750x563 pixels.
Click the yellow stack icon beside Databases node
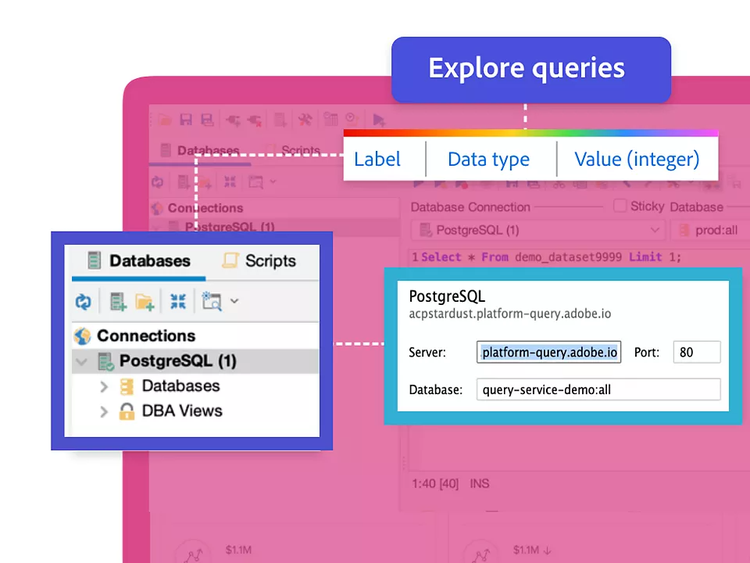coord(127,386)
